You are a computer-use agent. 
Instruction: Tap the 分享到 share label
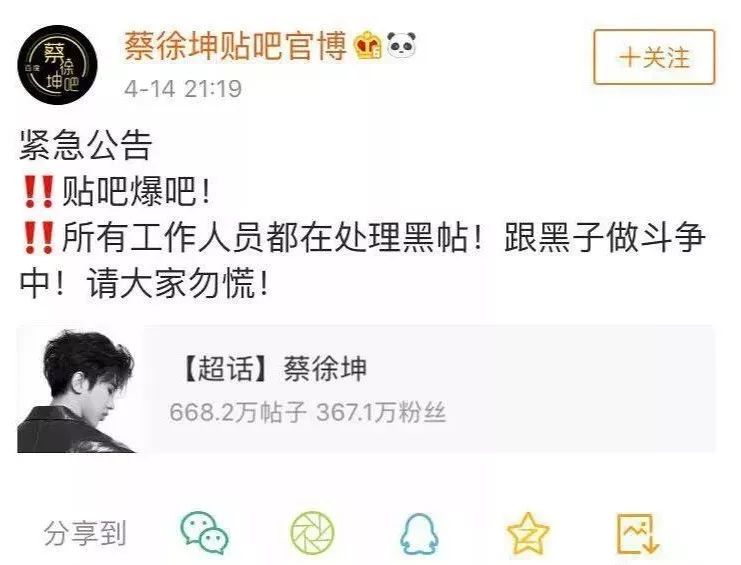pyautogui.click(x=85, y=534)
